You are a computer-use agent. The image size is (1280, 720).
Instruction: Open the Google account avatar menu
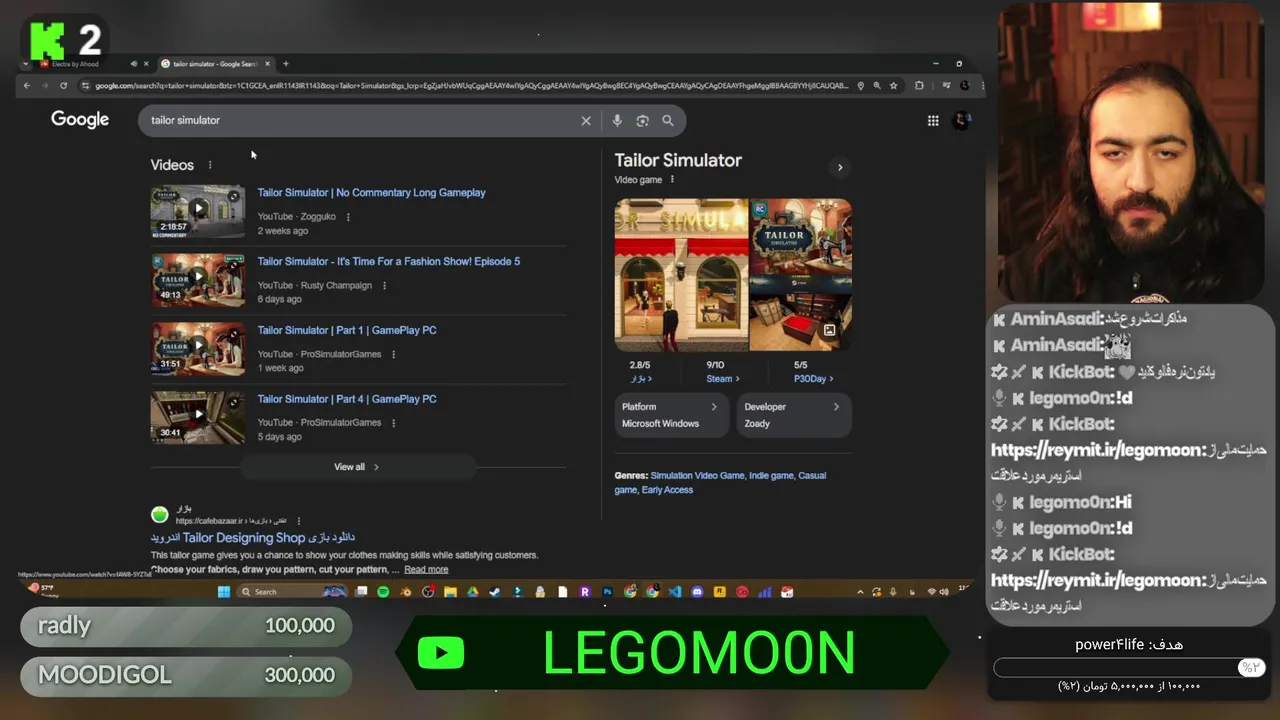click(961, 121)
